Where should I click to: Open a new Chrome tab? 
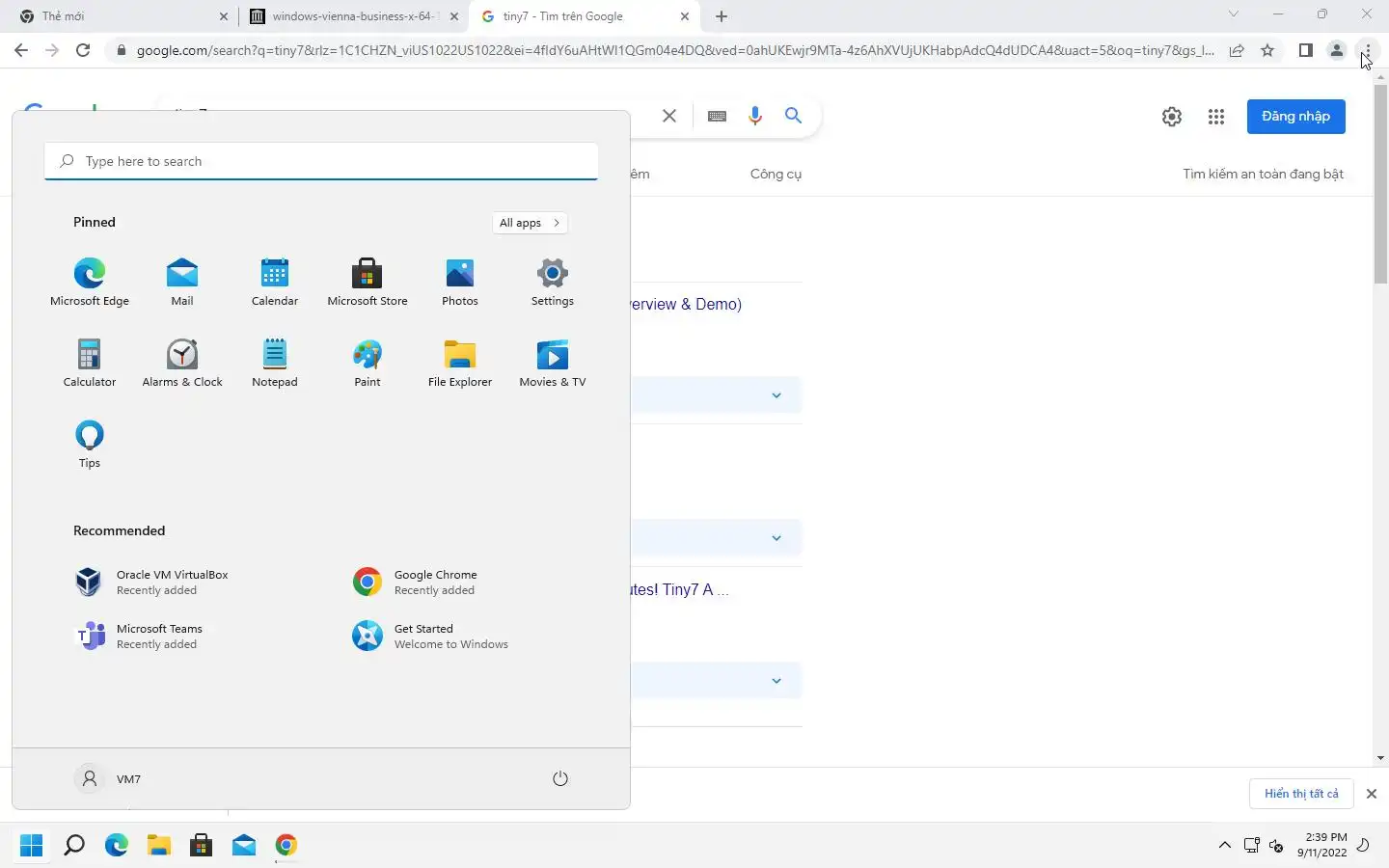point(722,16)
